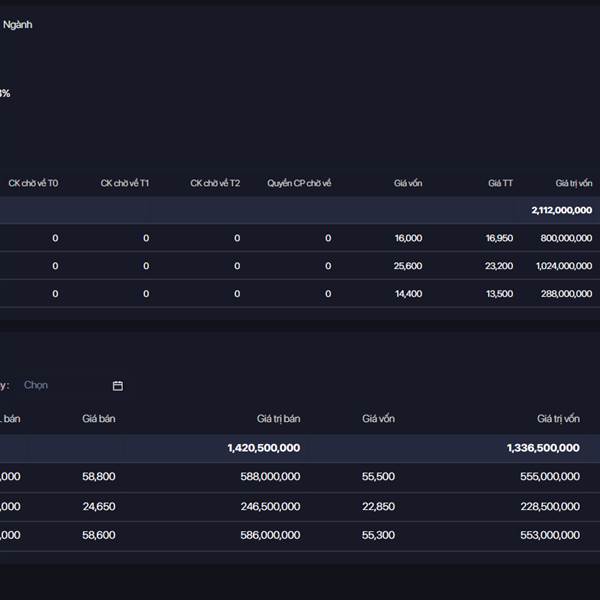The image size is (600, 600).
Task: Select cost price 25,600 cell
Action: (x=408, y=266)
